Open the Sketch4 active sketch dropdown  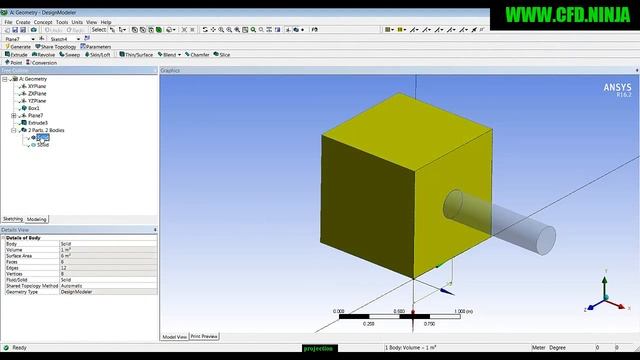78,39
